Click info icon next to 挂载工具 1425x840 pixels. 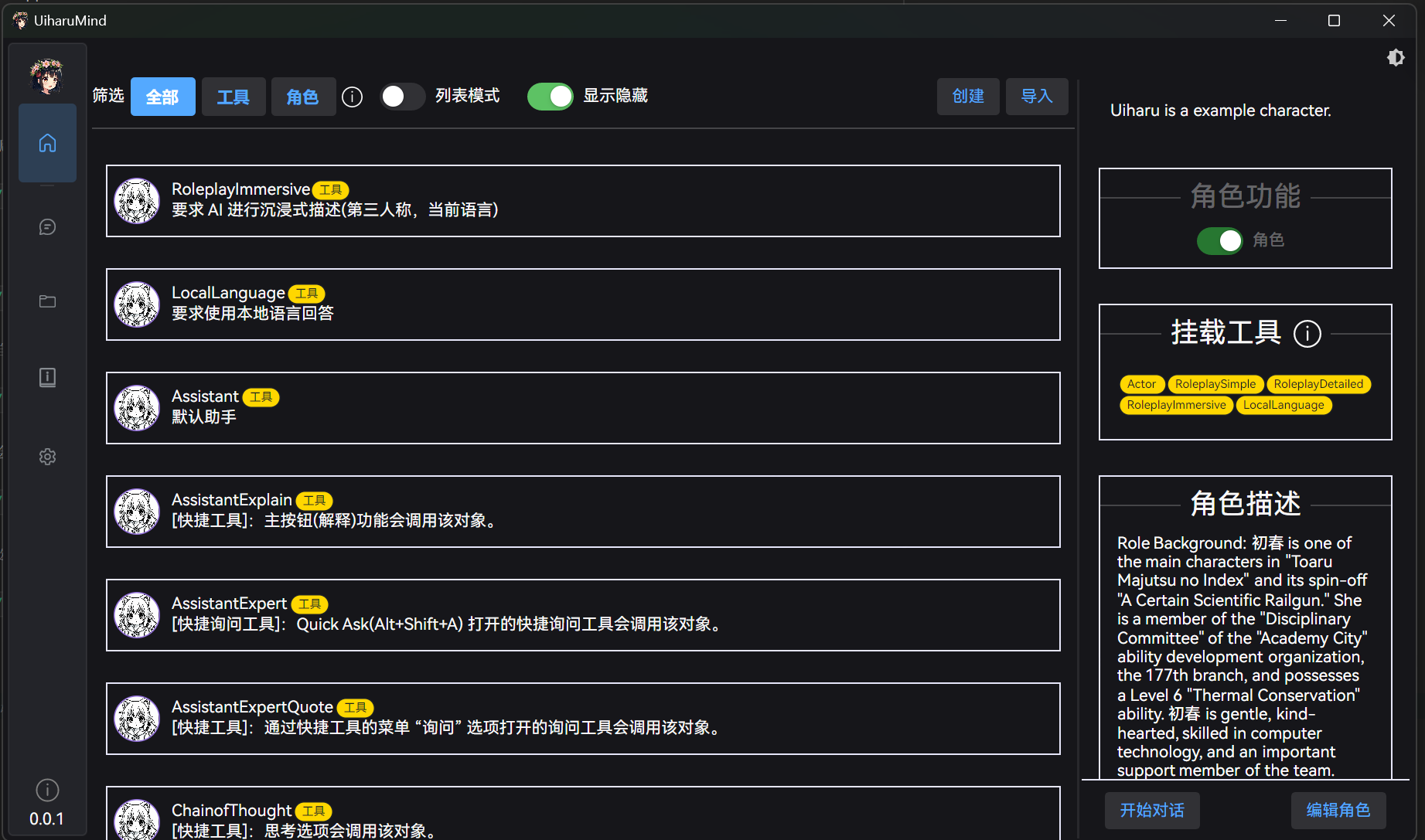pos(1307,334)
